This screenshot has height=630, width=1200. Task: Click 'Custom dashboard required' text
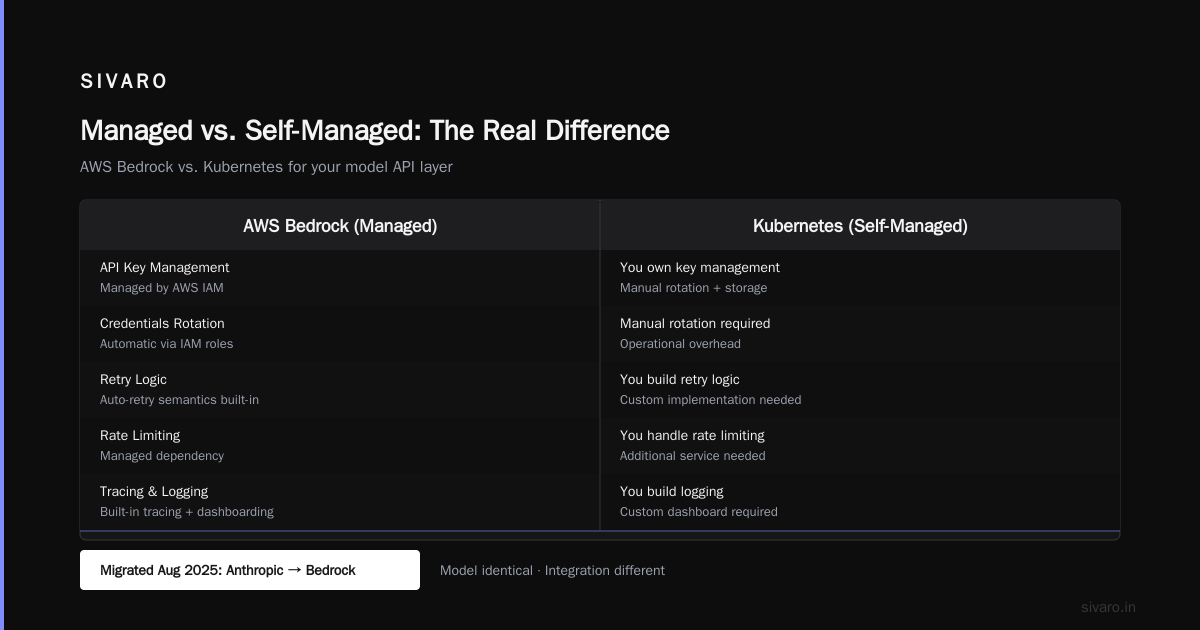point(699,512)
